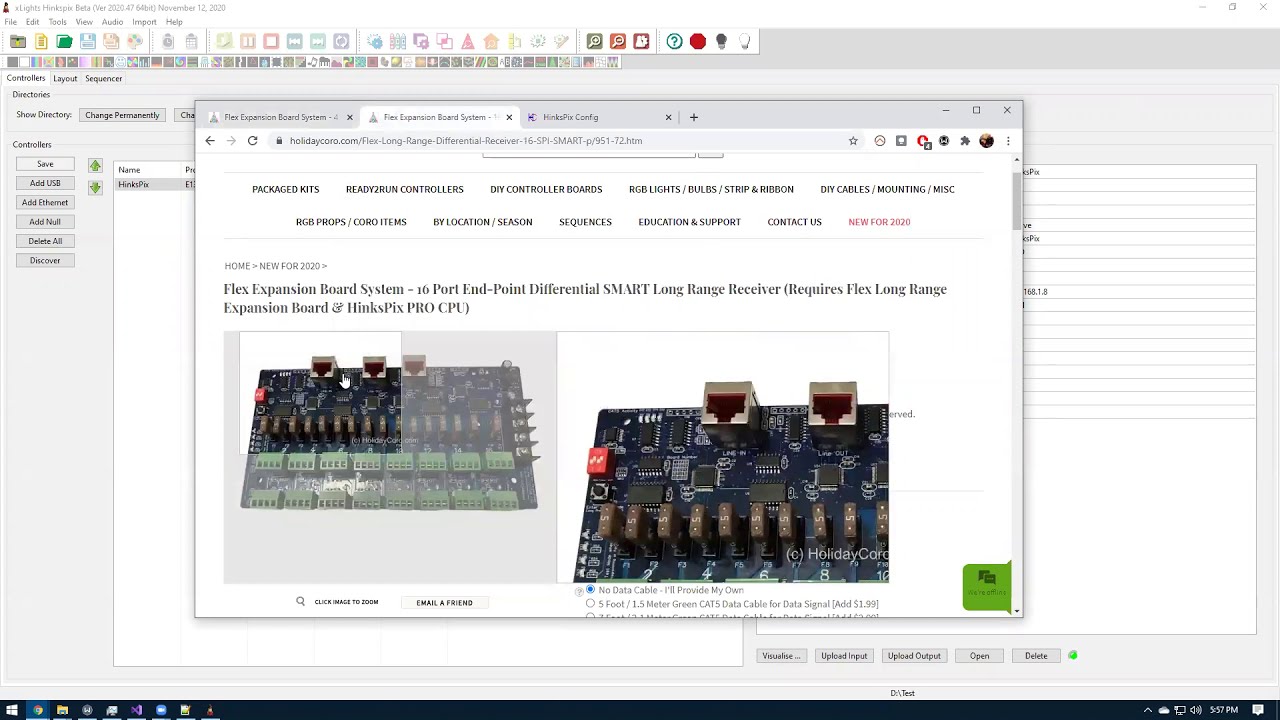The width and height of the screenshot is (1280, 720).
Task: Open RGB LIGHTS / BULBS / STRIP & RIBBON menu
Action: [x=711, y=189]
